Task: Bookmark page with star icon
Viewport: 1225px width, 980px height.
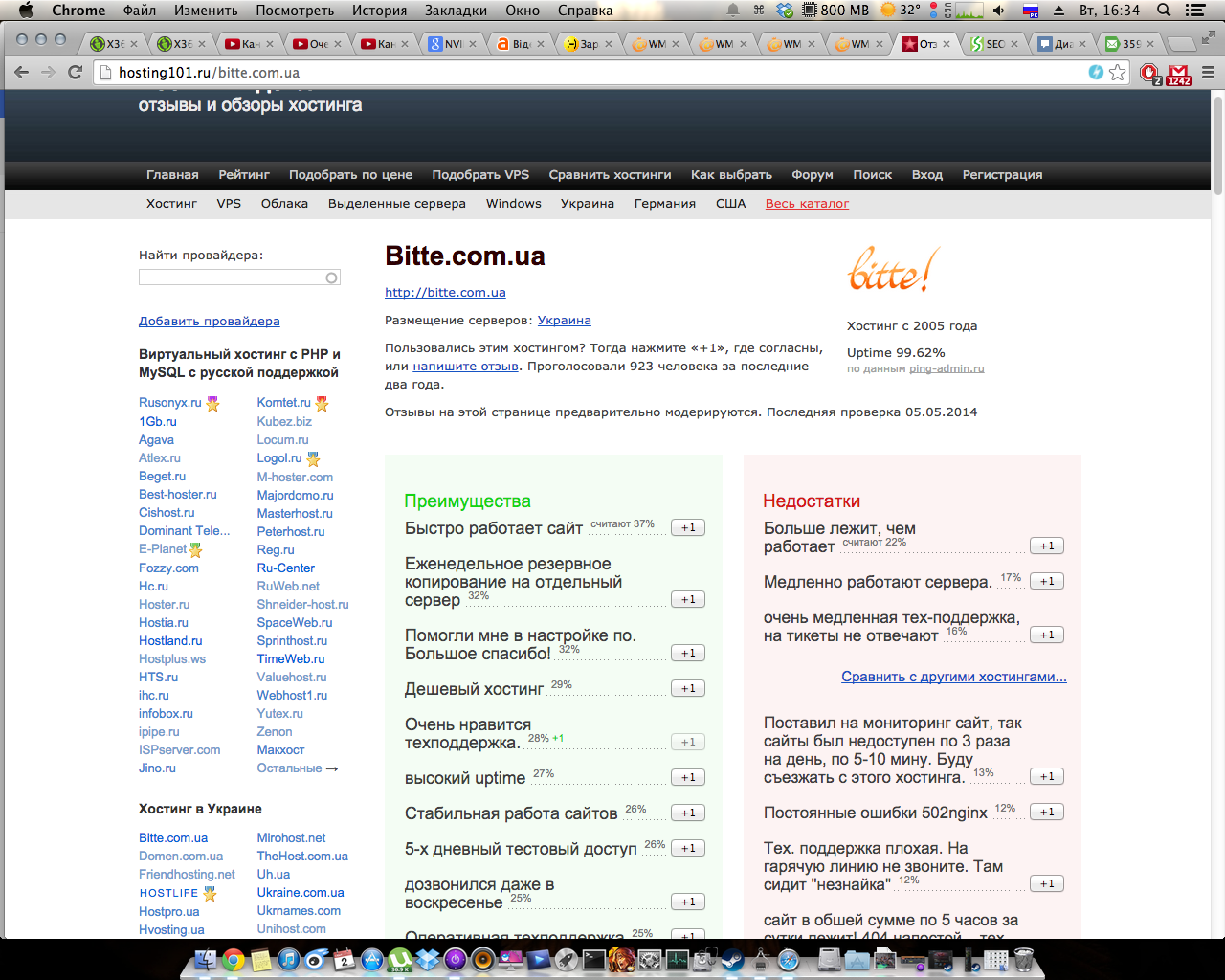Action: tap(1118, 72)
